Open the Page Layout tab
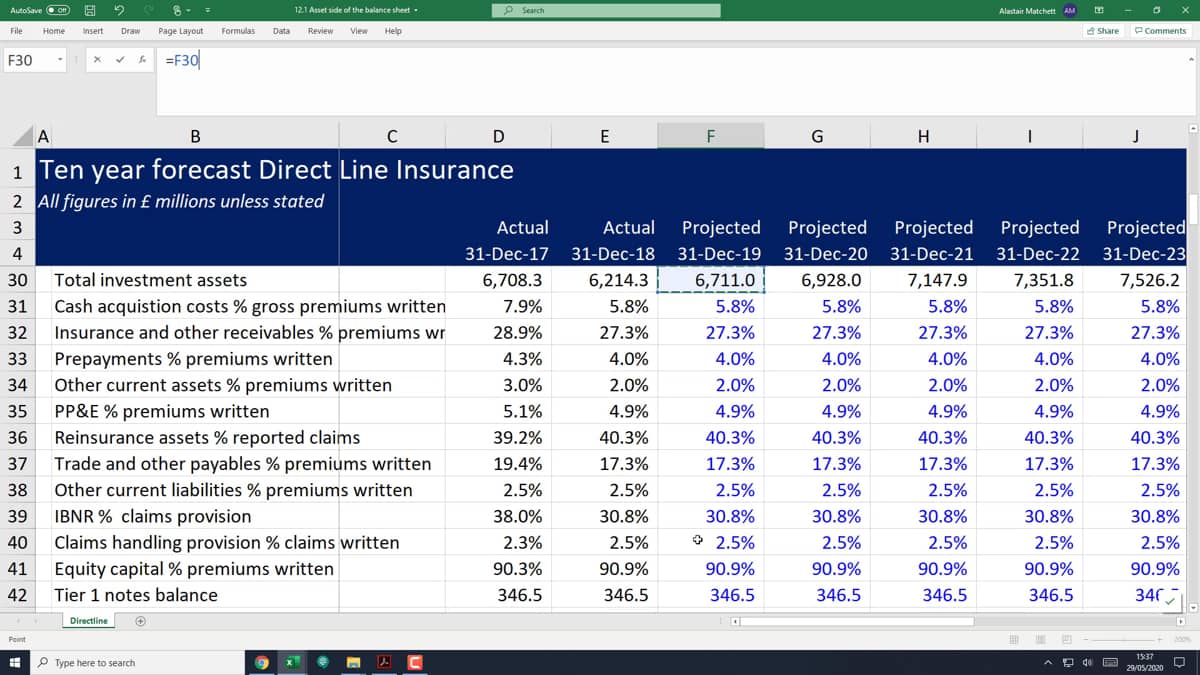 click(x=181, y=31)
